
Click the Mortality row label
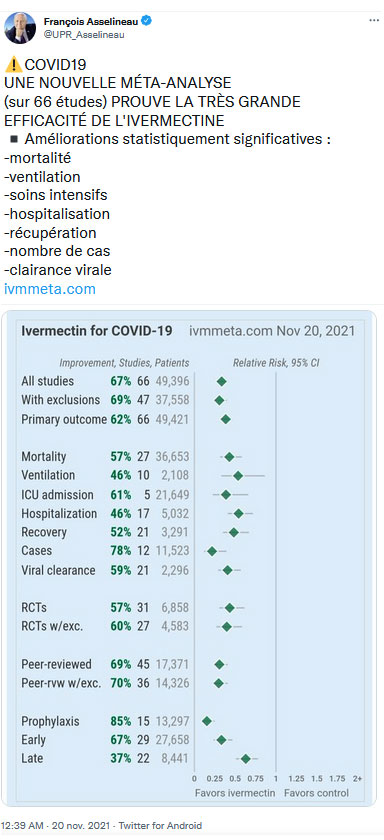44,456
